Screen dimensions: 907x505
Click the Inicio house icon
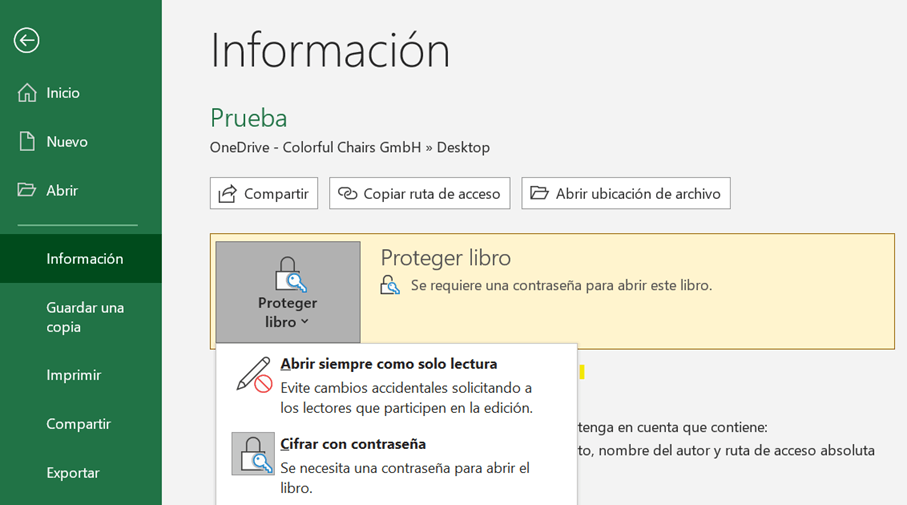coord(27,93)
